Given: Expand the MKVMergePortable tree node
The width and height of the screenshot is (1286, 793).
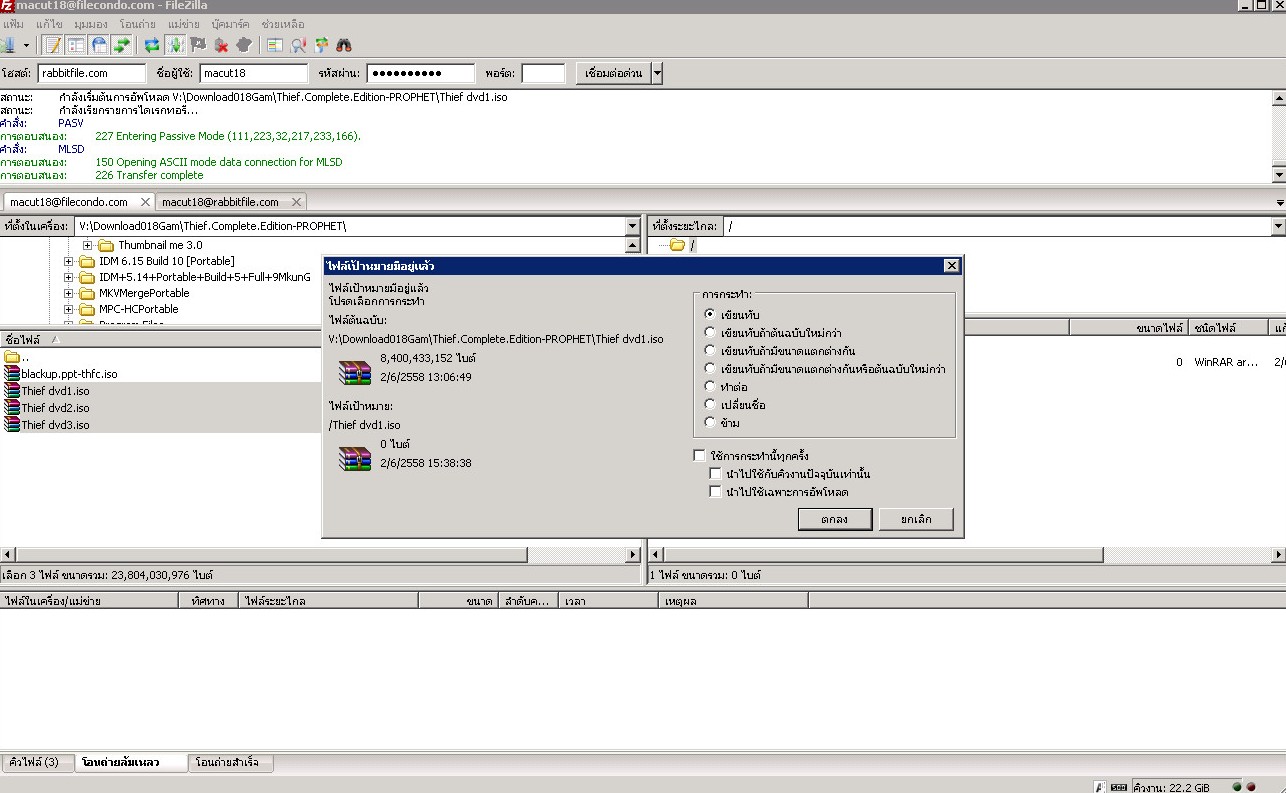Looking at the screenshot, I should [x=68, y=293].
